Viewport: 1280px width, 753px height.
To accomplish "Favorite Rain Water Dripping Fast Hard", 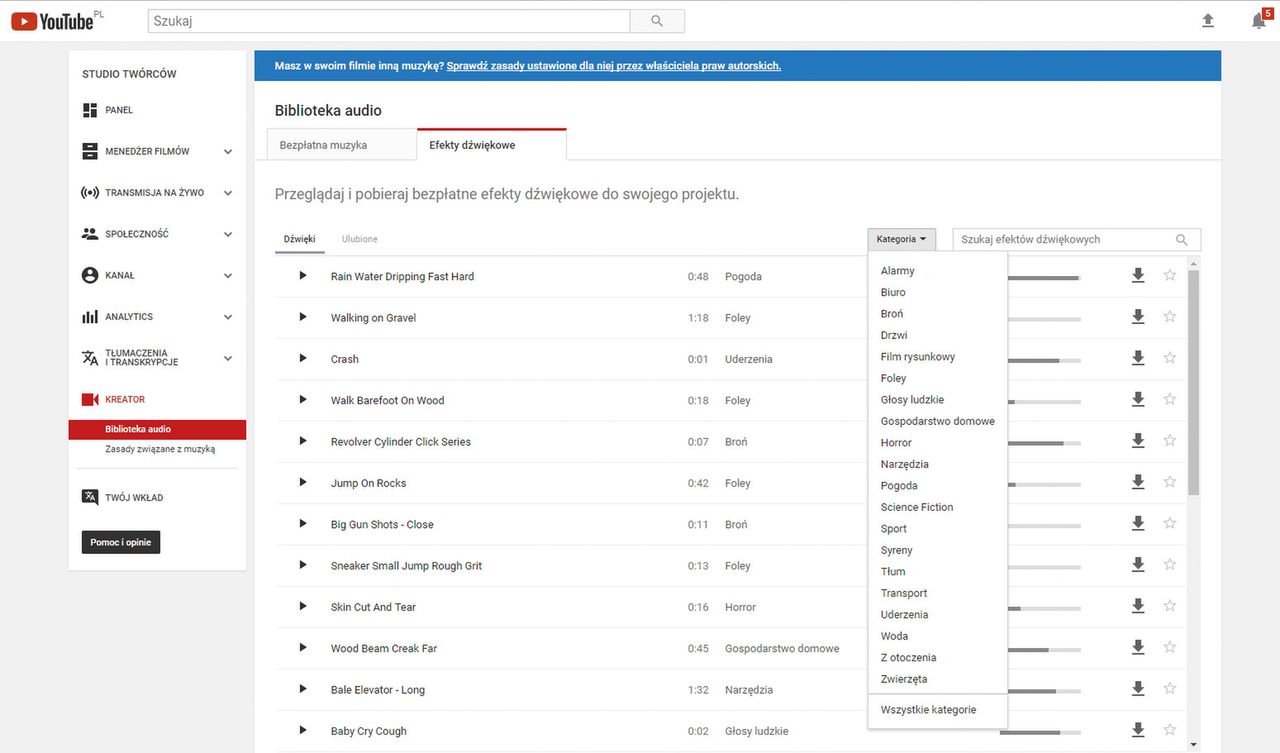I will click(1170, 275).
